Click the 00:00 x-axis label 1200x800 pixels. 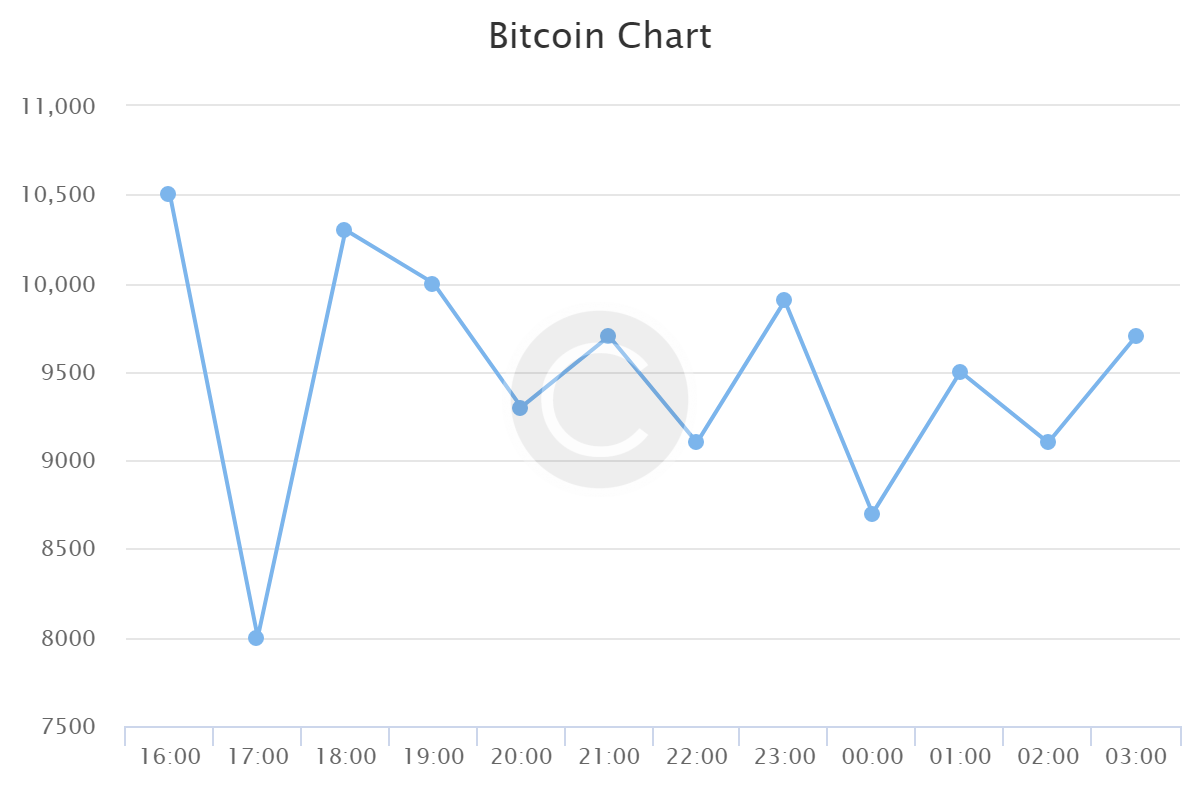pyautogui.click(x=873, y=756)
